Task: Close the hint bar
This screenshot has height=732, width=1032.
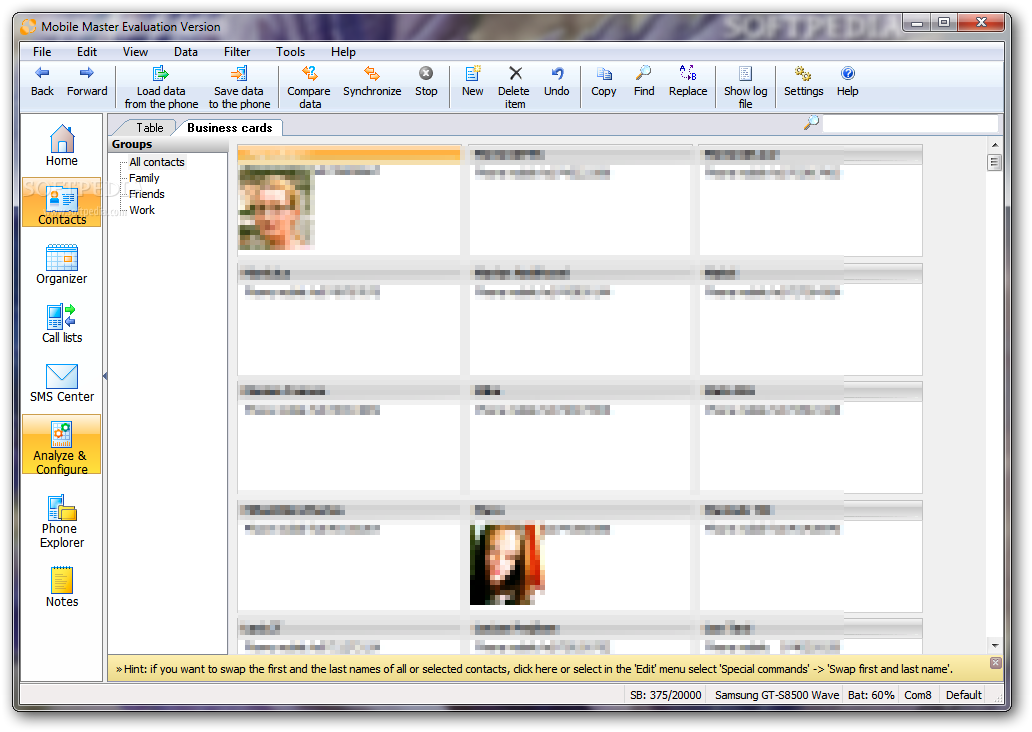Action: coord(995,663)
